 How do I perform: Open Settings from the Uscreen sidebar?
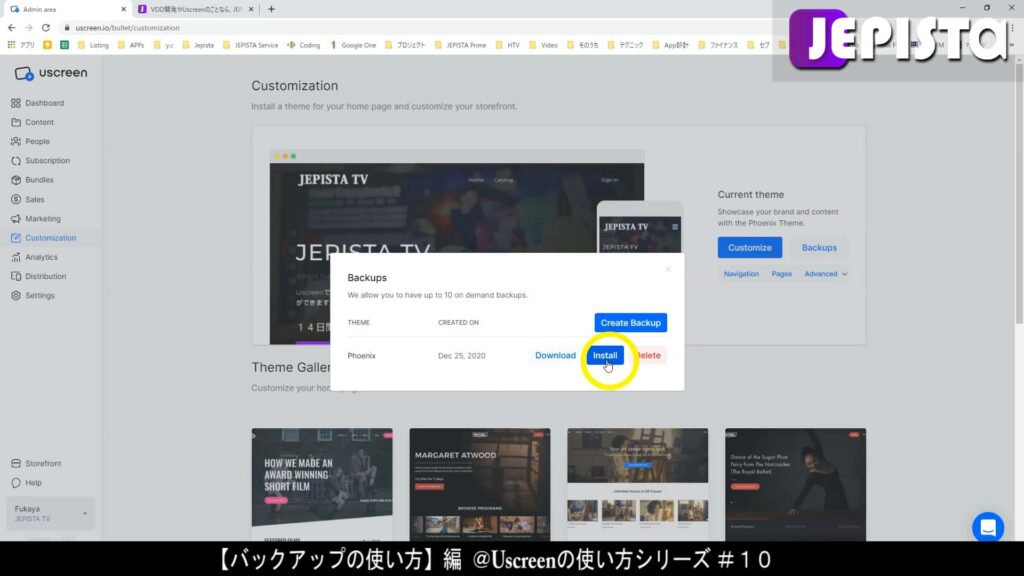[39, 295]
